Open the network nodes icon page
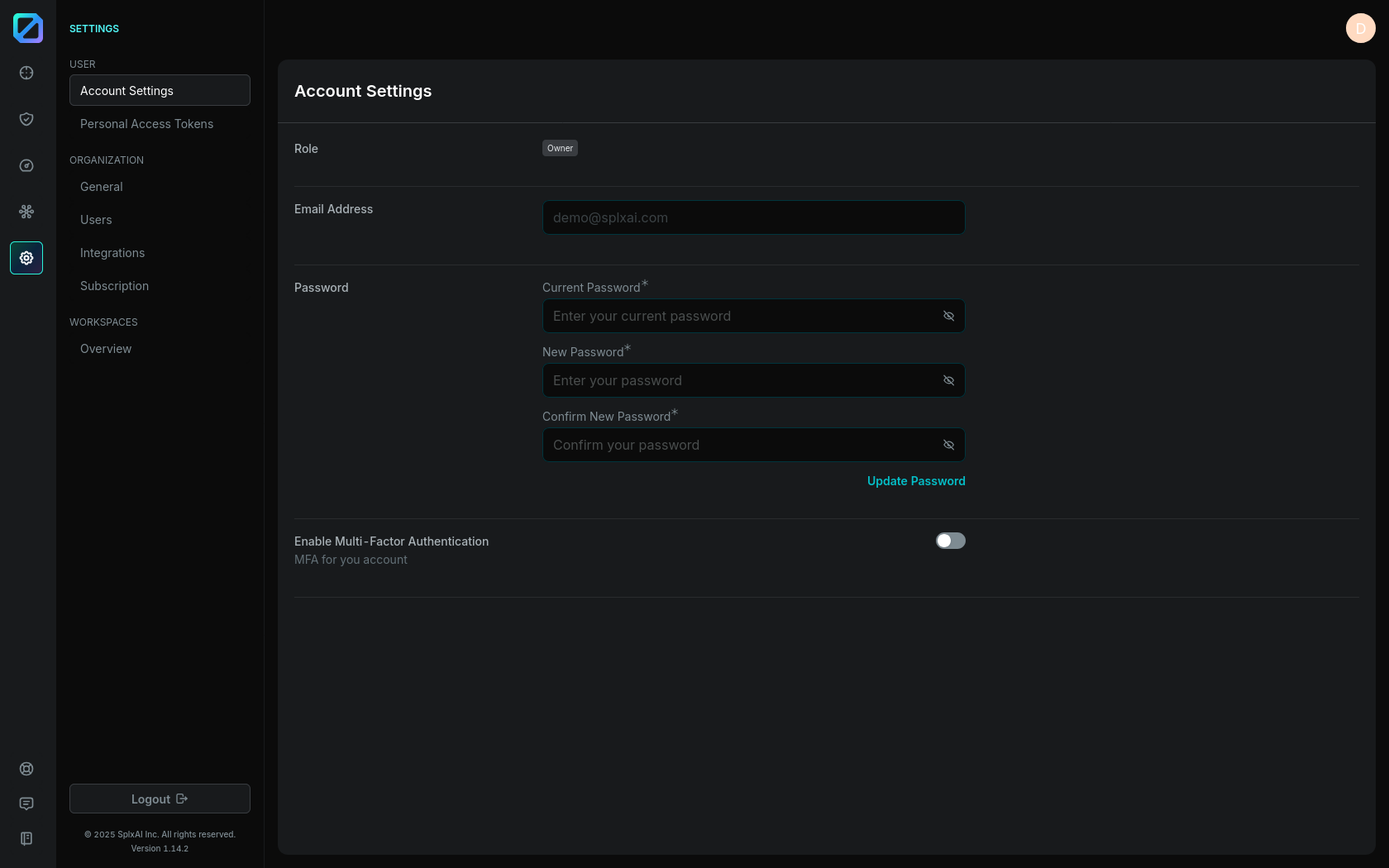This screenshot has height=868, width=1389. (26, 212)
